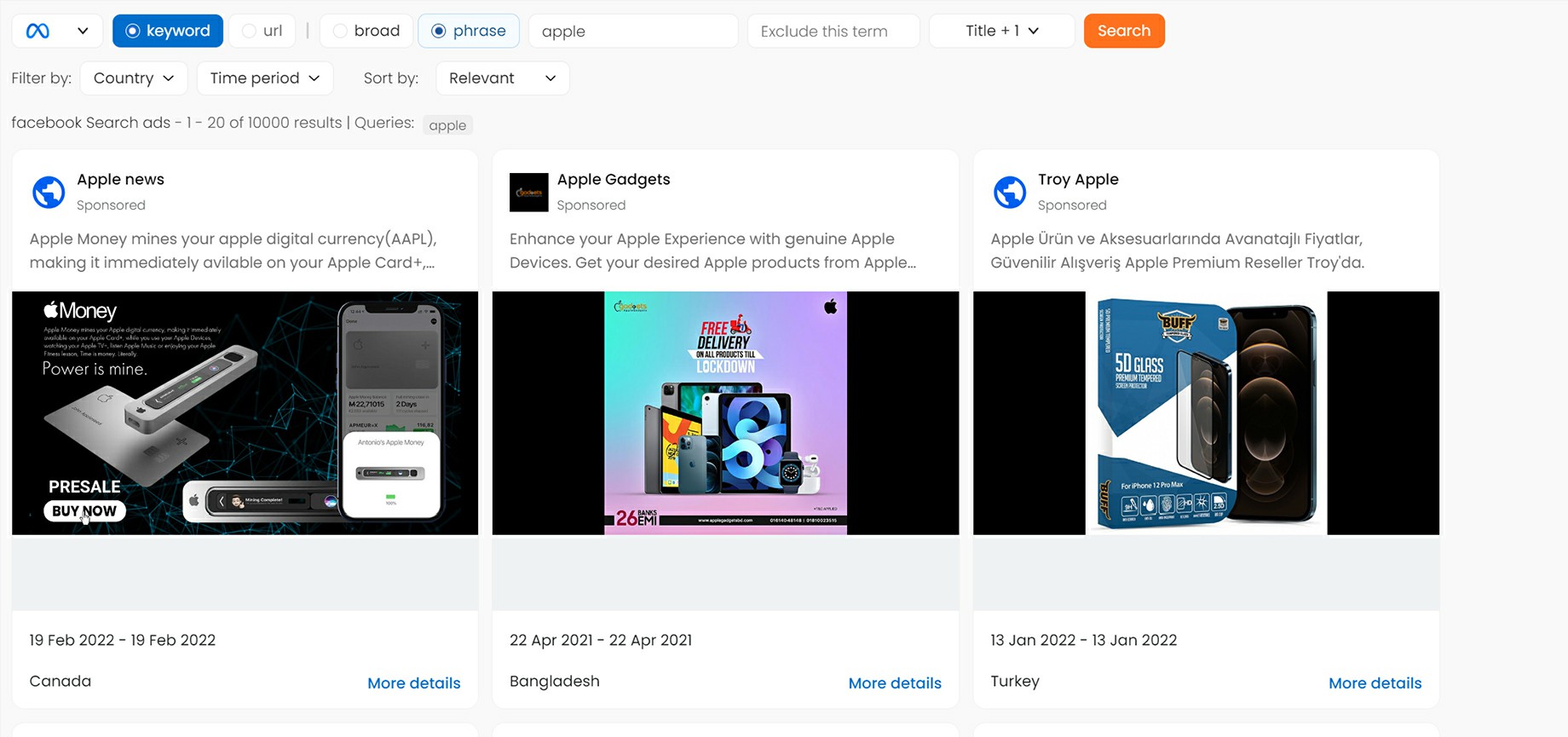
Task: Click the Turkey country label
Action: coord(1015,681)
